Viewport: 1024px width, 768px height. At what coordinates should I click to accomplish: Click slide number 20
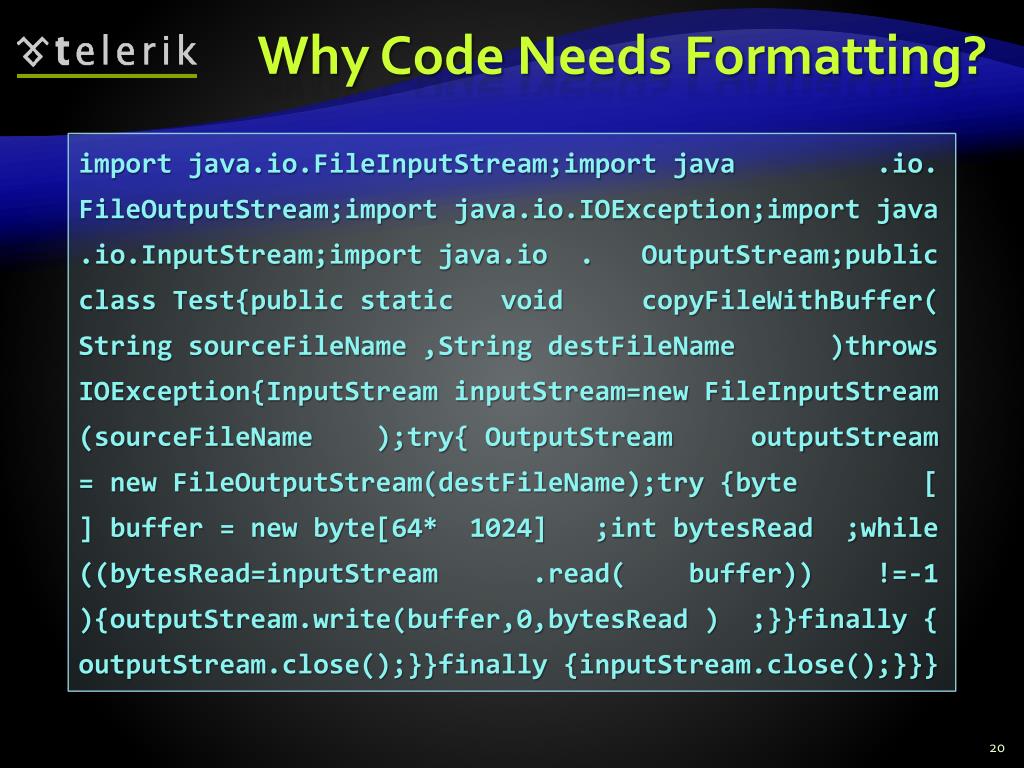coord(997,748)
